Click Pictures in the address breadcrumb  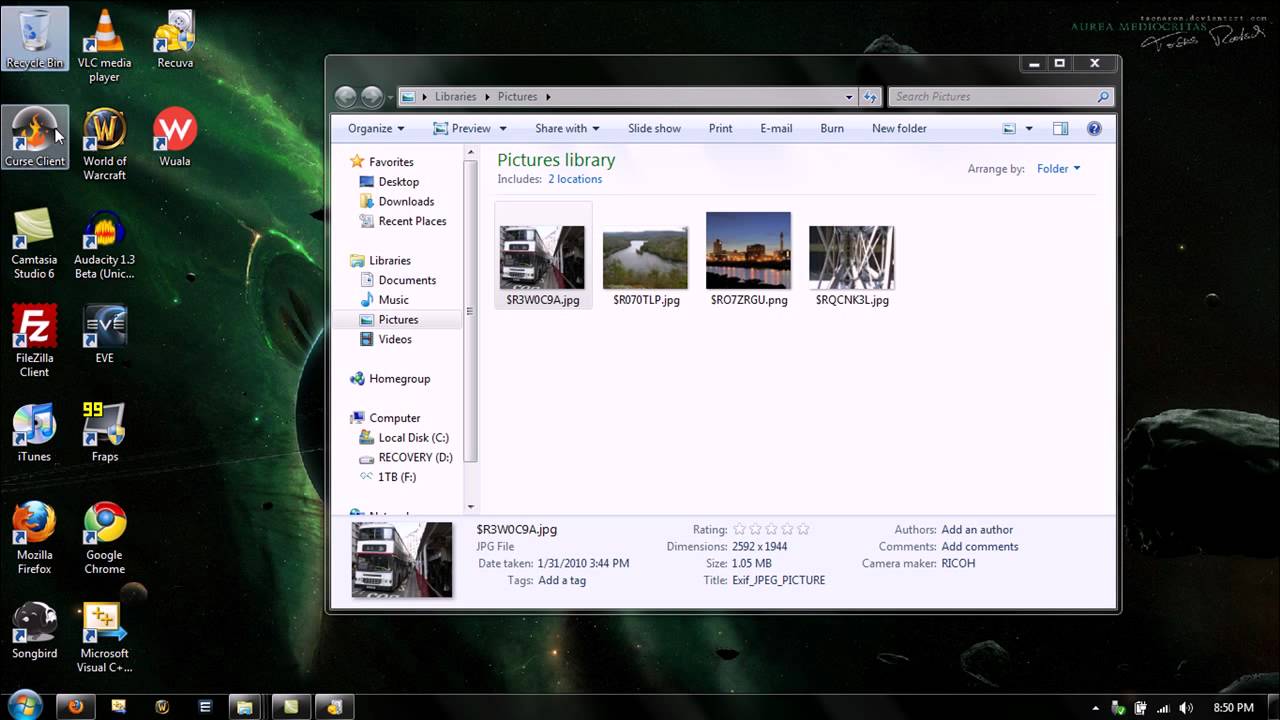tap(517, 97)
